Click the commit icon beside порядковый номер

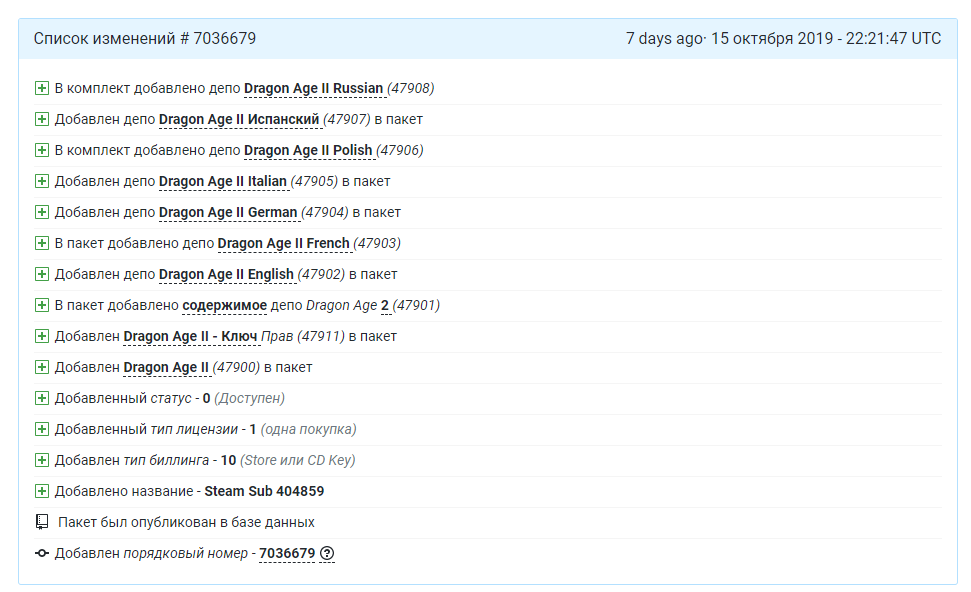tap(41, 553)
